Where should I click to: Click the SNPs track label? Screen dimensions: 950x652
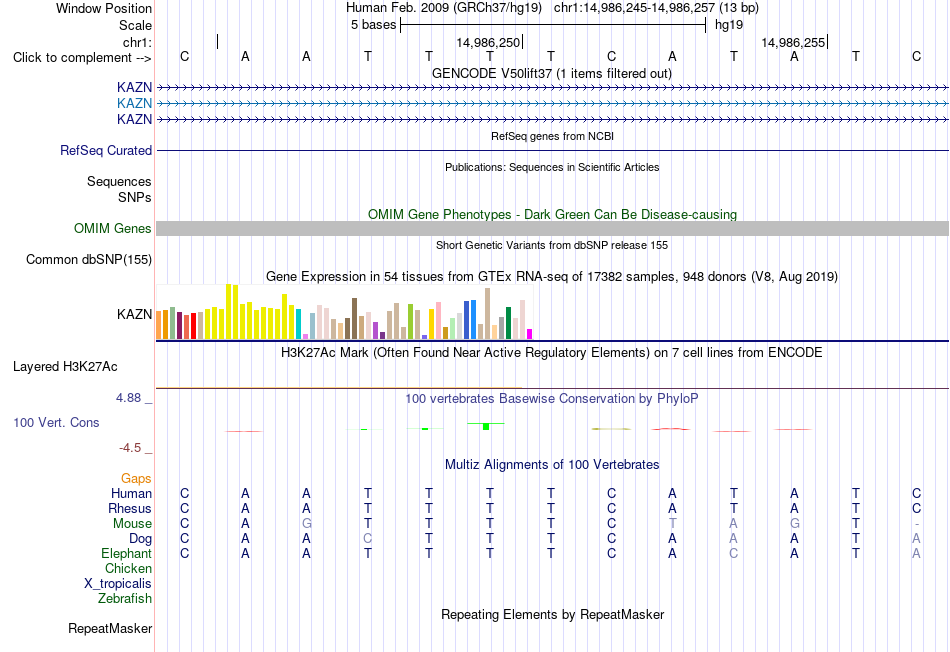135,197
